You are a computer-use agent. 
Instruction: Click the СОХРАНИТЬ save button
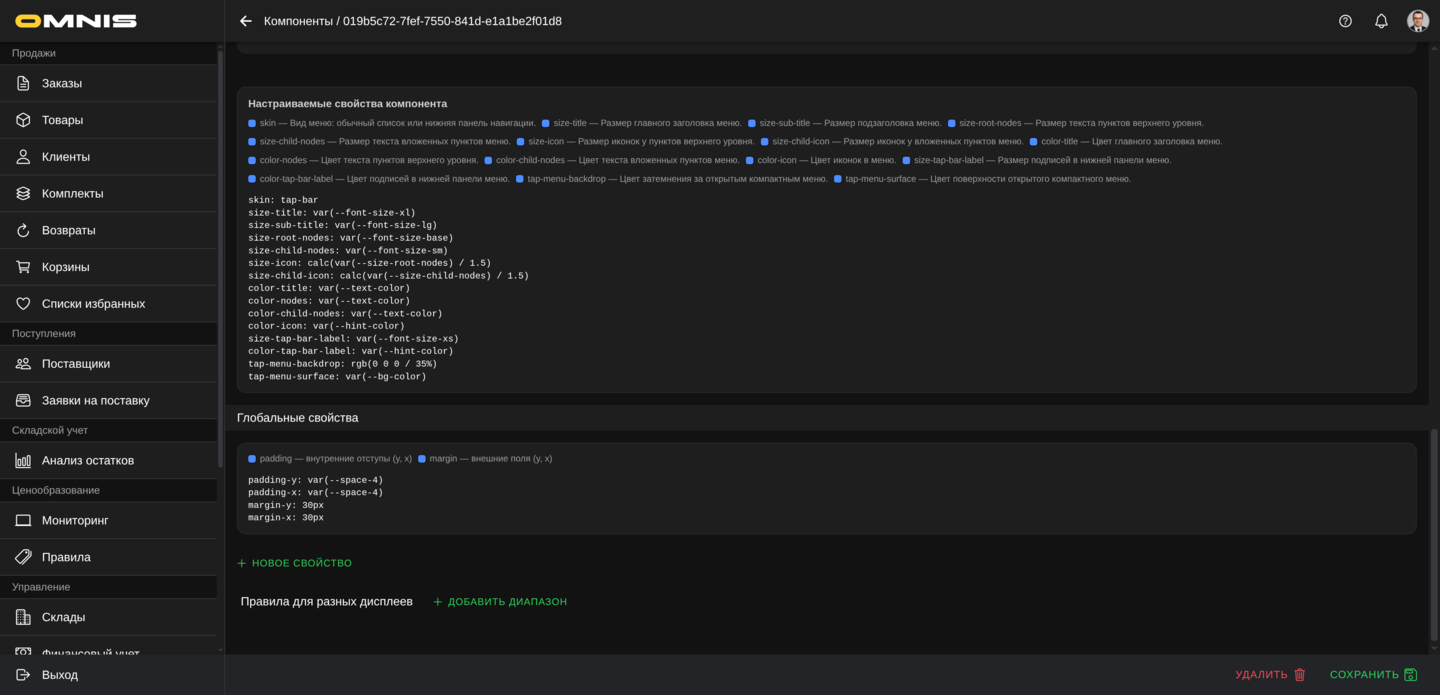click(1373, 675)
